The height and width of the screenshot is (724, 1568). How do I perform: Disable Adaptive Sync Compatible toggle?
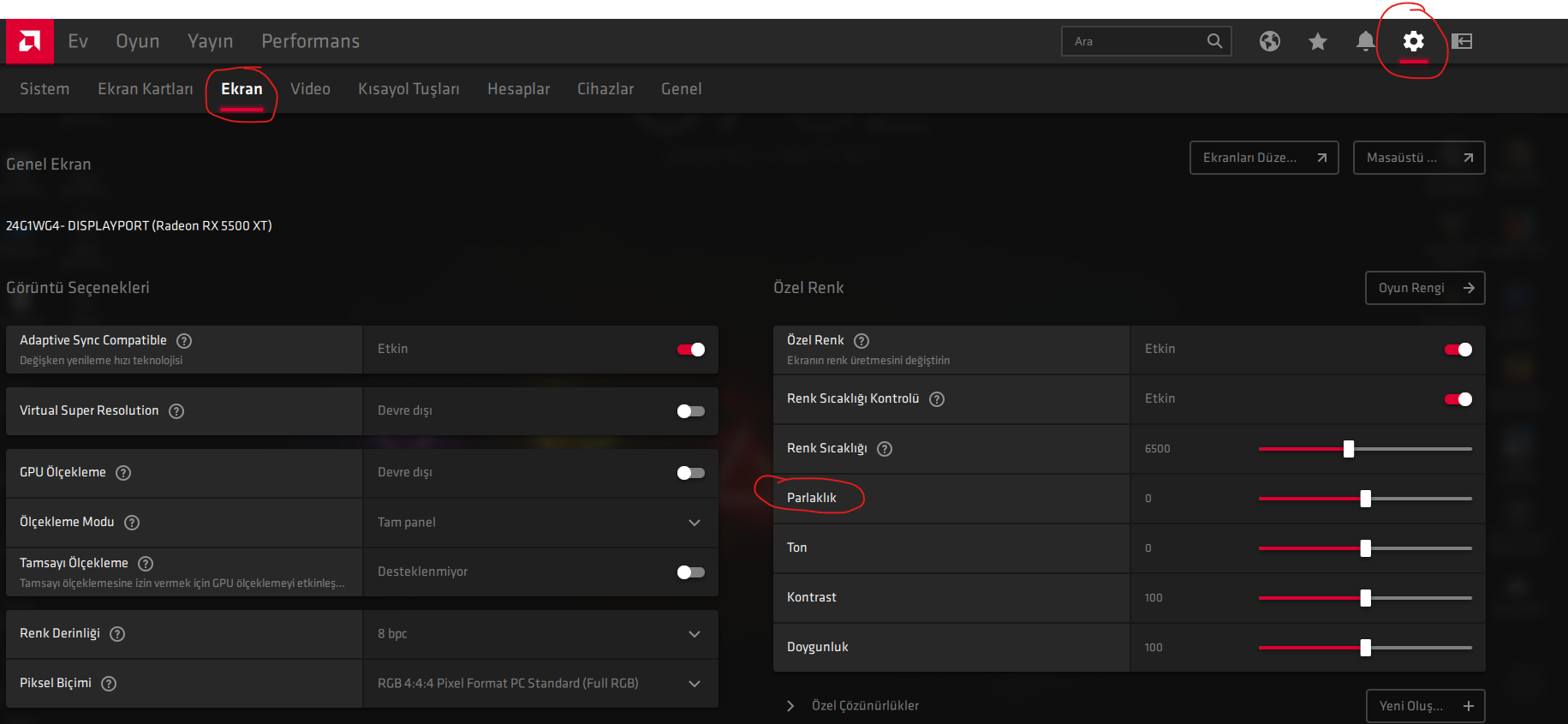pos(690,350)
